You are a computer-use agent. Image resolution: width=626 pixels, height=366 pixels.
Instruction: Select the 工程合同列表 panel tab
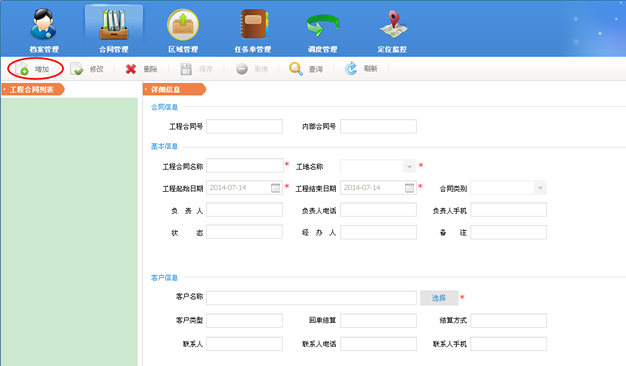[33, 89]
